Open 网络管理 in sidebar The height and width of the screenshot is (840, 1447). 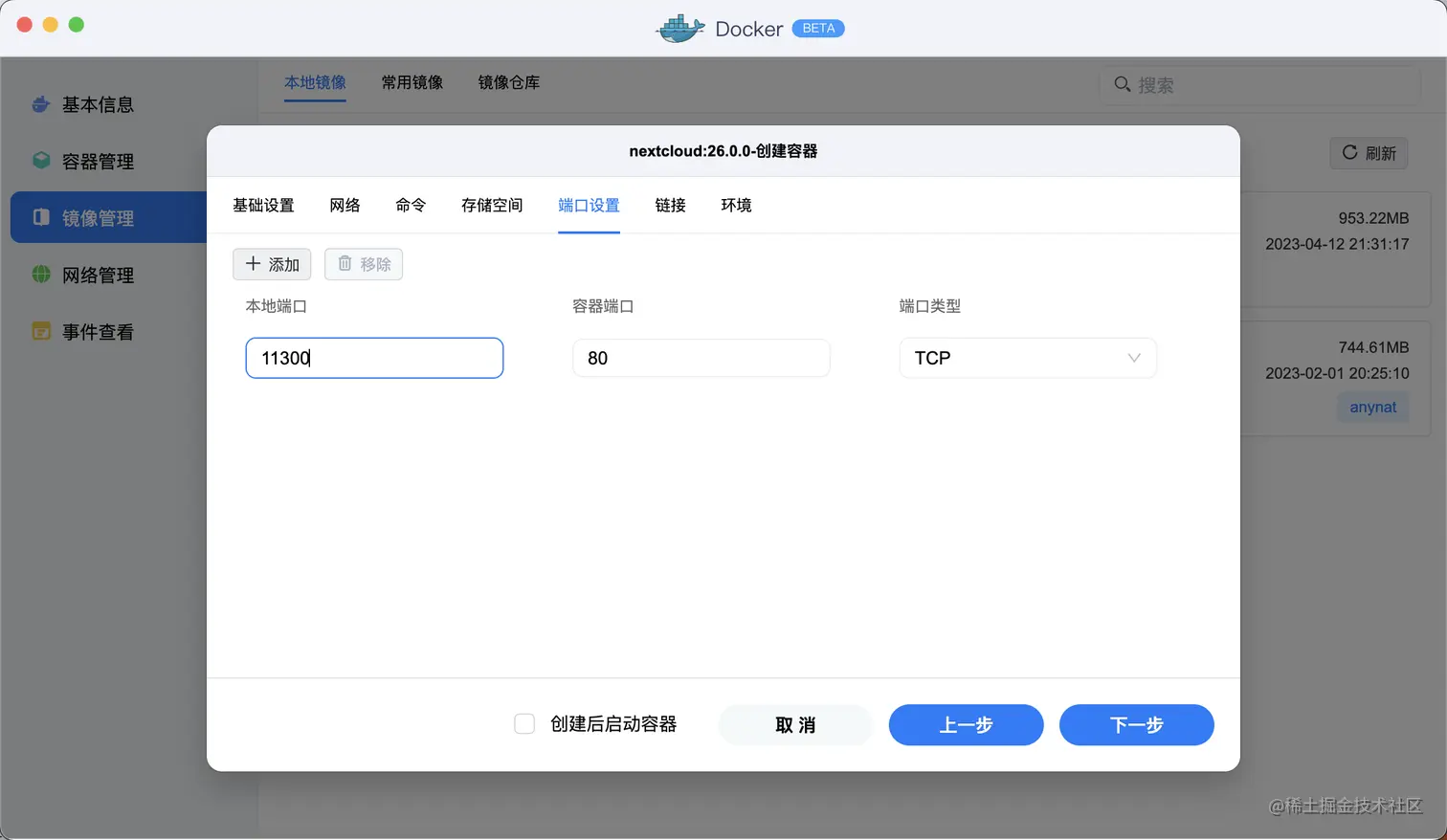click(98, 275)
